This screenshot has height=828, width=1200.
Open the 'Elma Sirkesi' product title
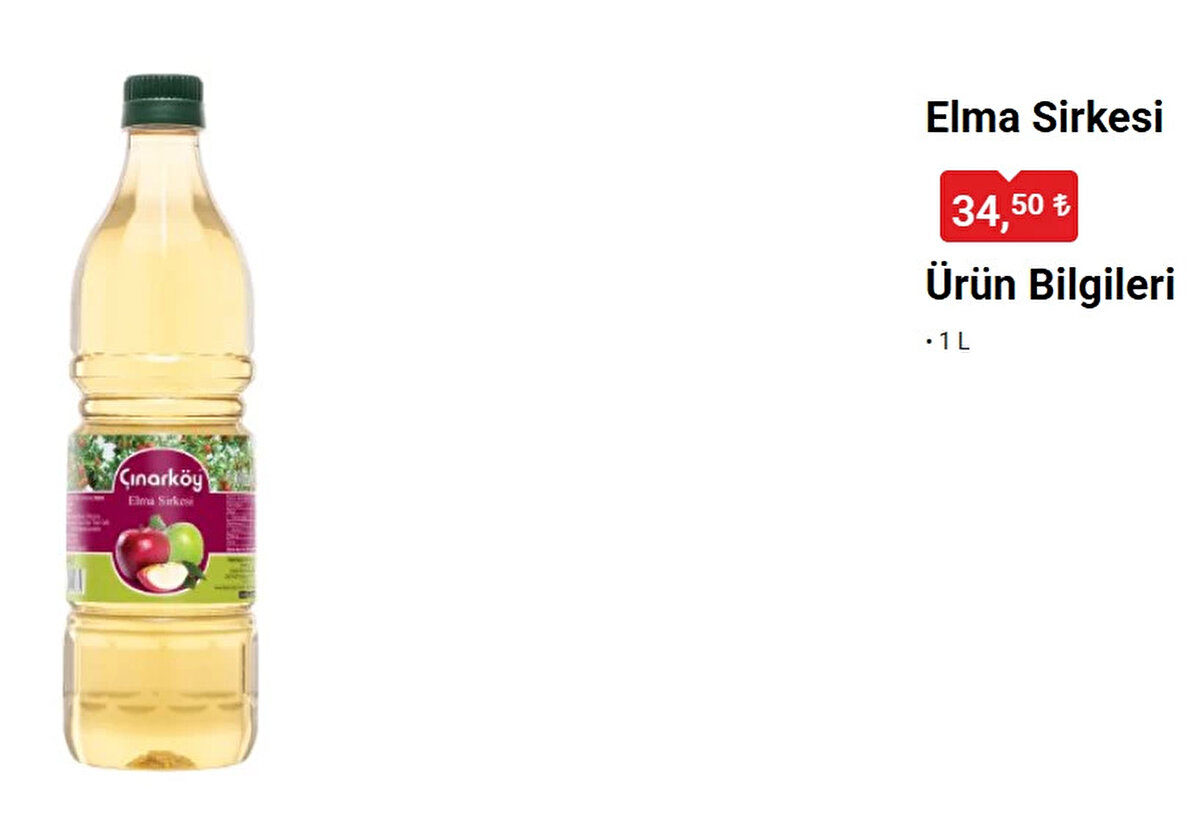point(1044,117)
